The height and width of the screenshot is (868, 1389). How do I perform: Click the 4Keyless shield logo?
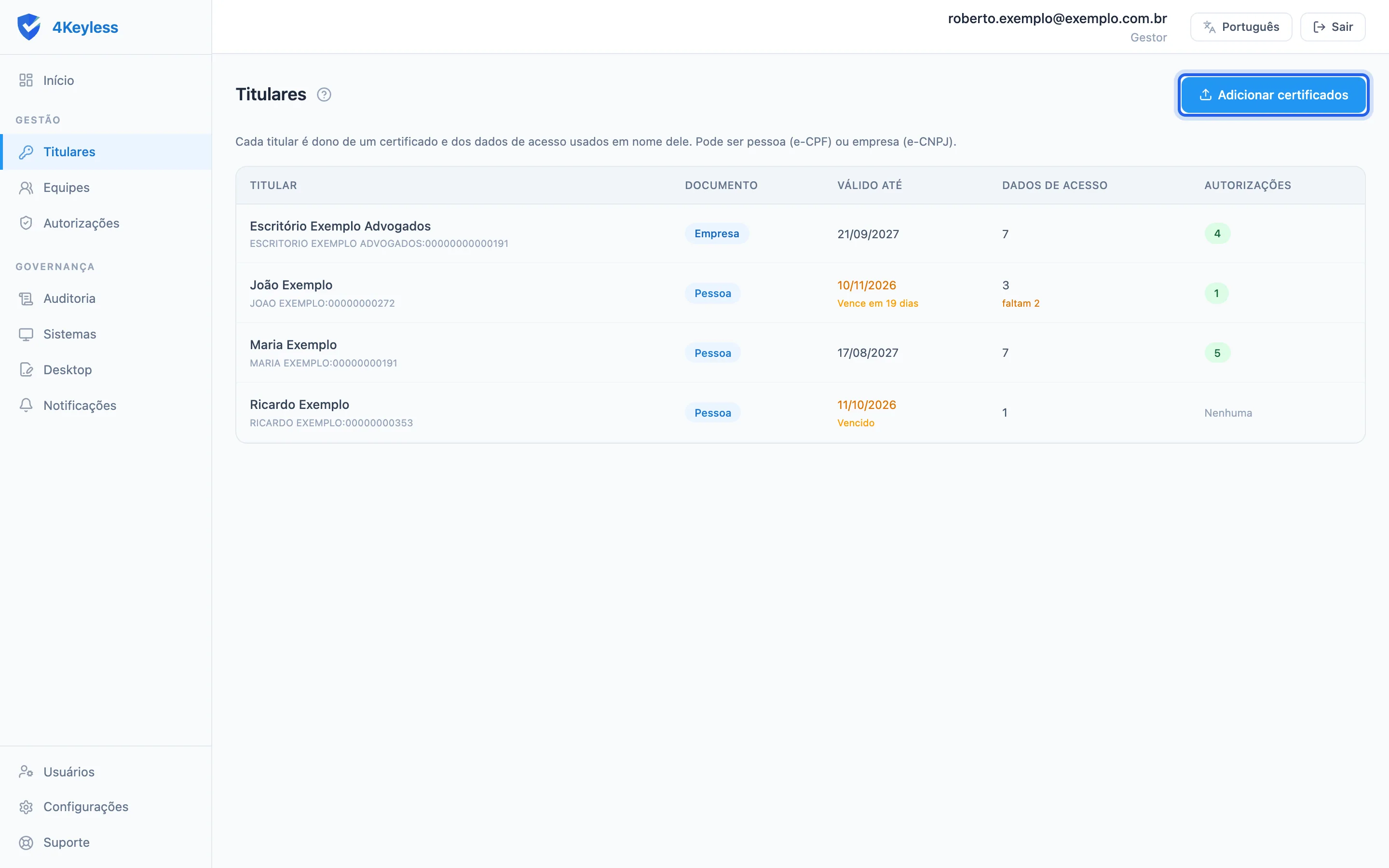pos(29,27)
